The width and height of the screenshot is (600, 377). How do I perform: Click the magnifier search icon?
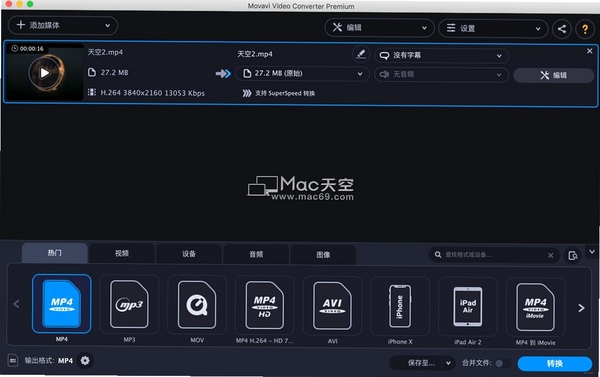tap(438, 255)
